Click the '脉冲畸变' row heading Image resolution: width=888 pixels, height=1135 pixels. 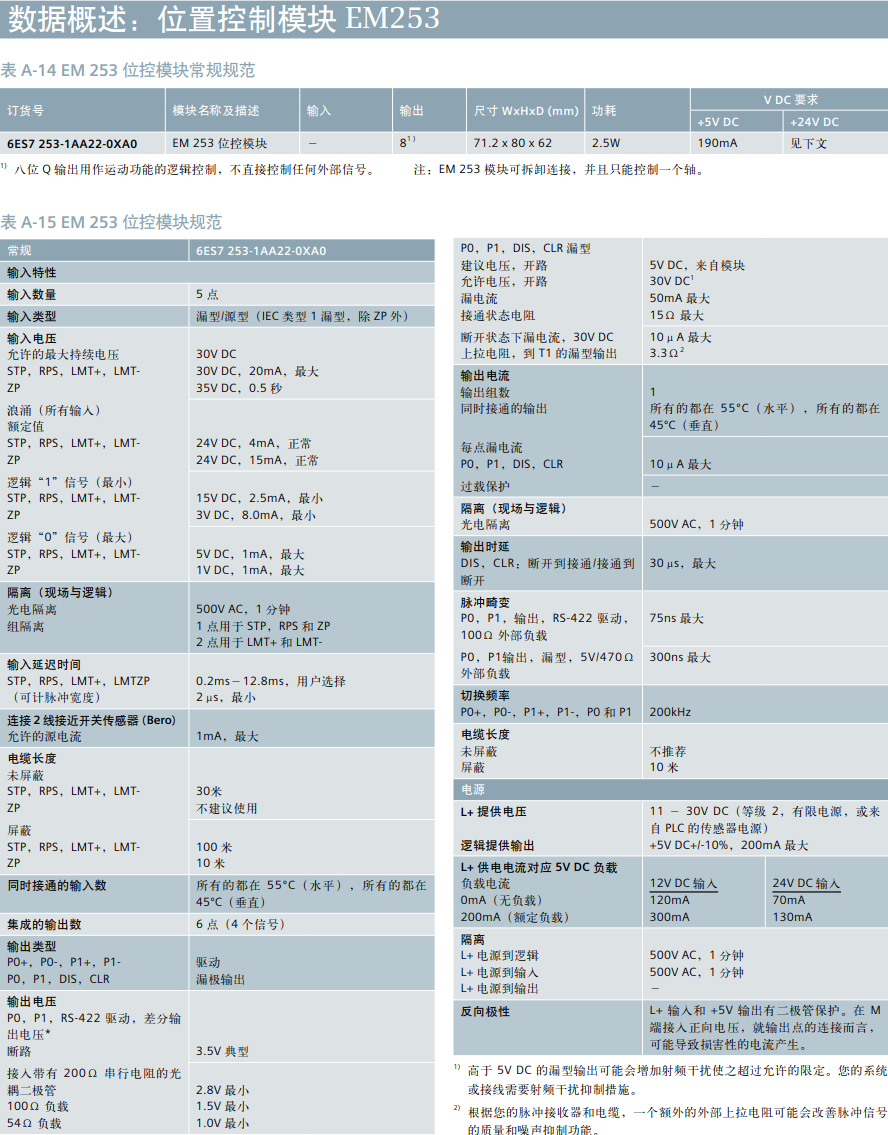[485, 602]
